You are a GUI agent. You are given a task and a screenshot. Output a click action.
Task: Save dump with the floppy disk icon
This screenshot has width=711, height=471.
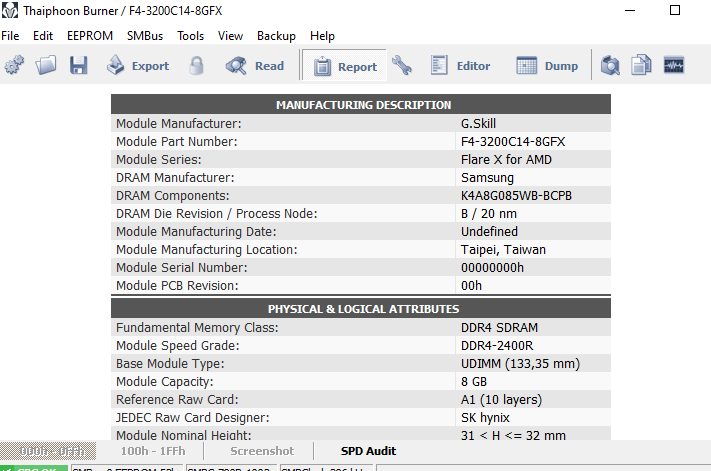78,65
